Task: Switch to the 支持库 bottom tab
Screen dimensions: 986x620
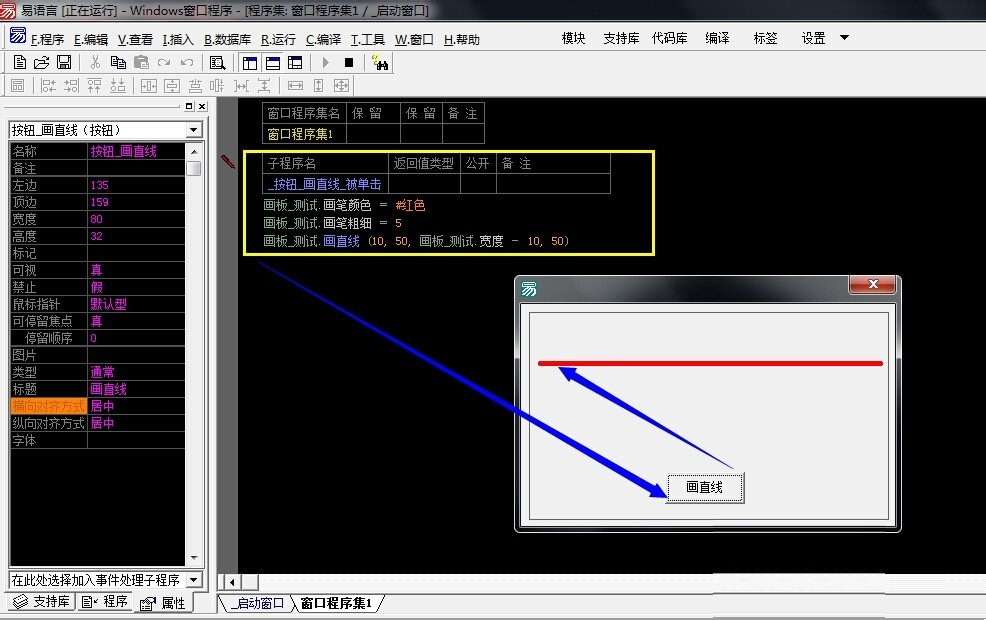Action: point(42,602)
